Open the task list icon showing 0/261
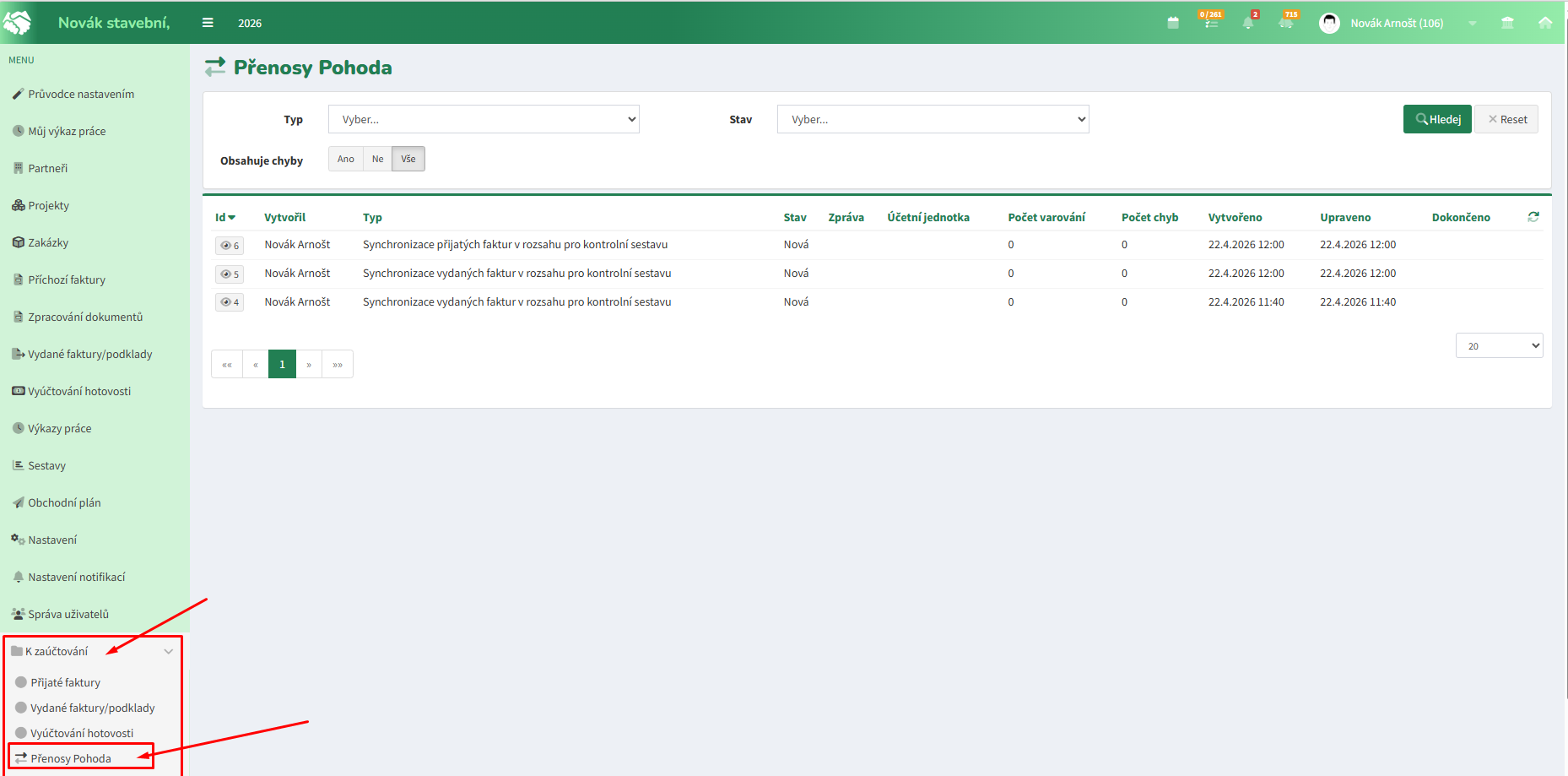This screenshot has height=776, width=1568. click(1211, 23)
